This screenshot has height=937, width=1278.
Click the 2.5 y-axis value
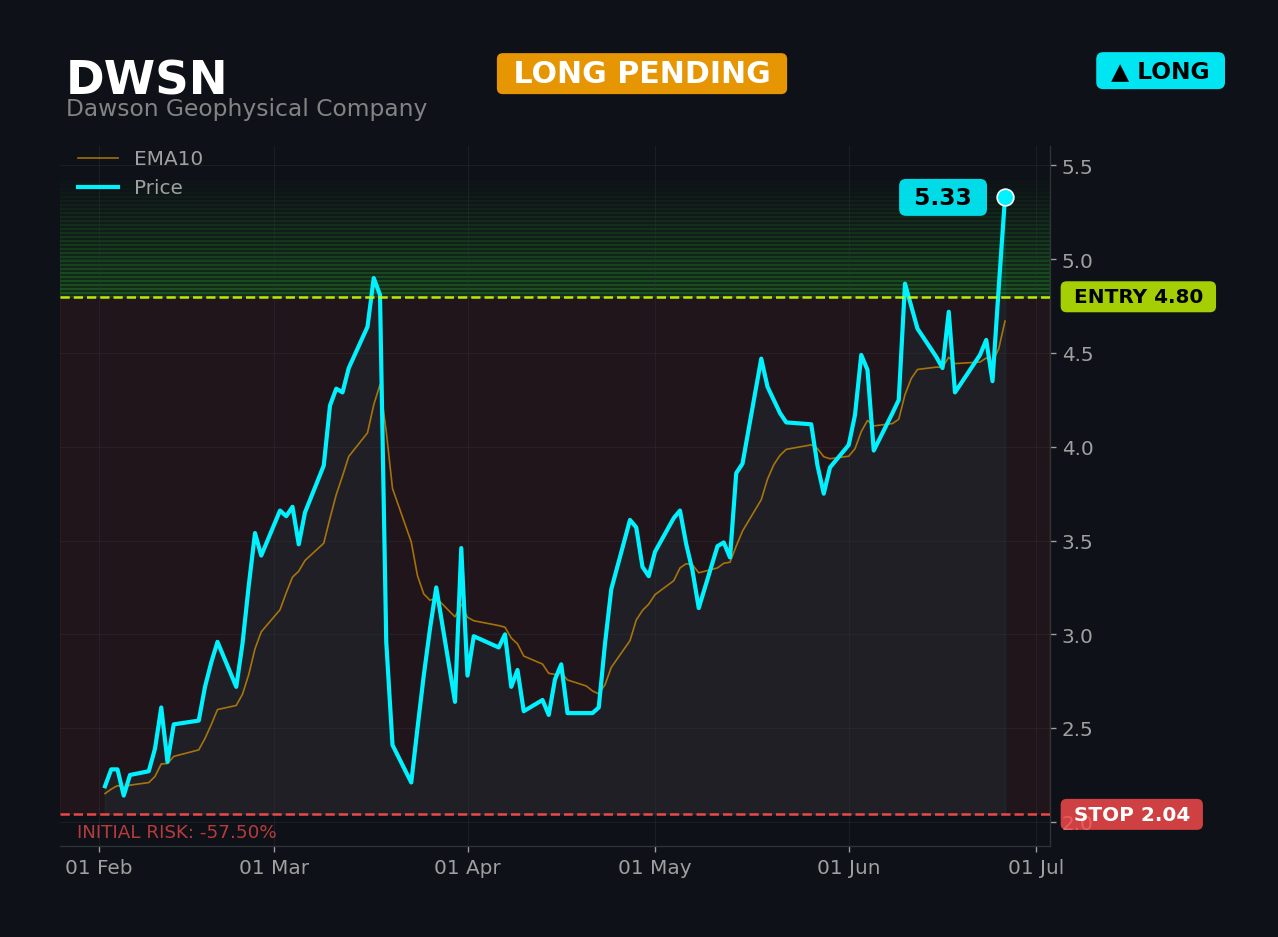point(1077,729)
